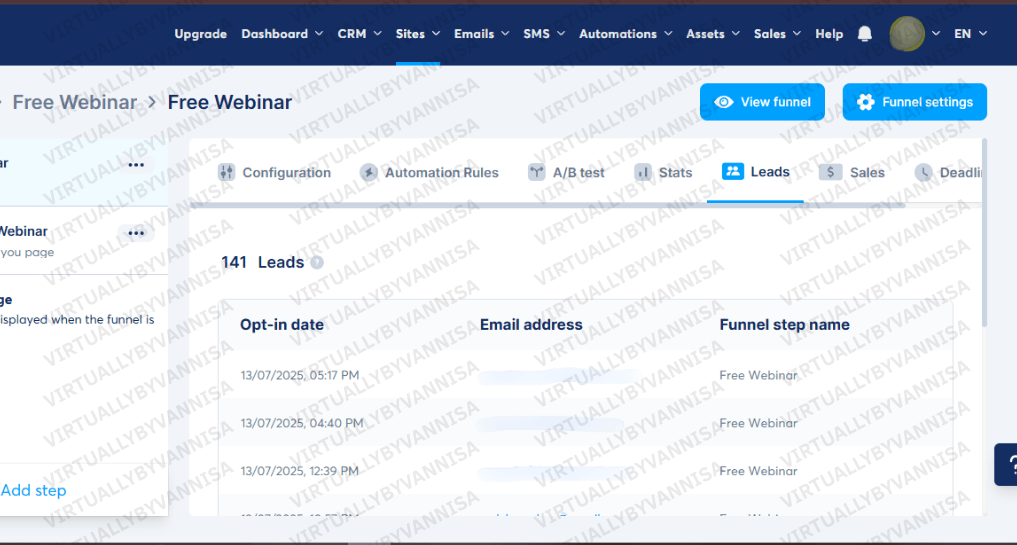Open three-dots menu for Webinar thank you step
Screen dimensions: 1017x545
(x=136, y=233)
